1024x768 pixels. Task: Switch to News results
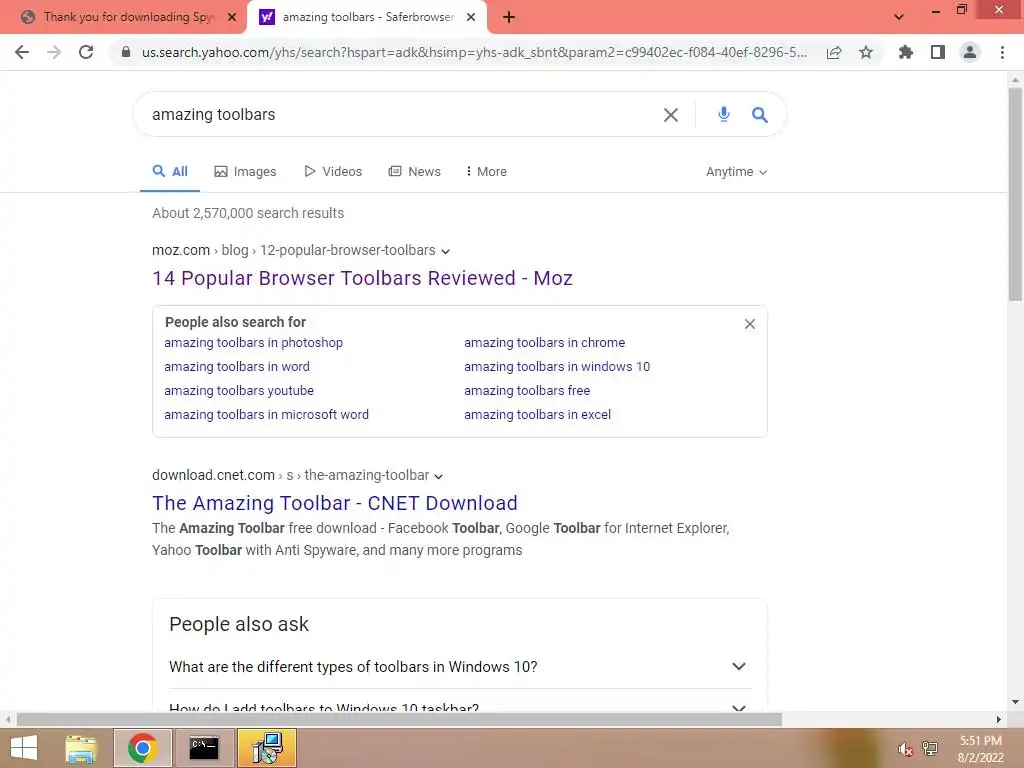tap(415, 172)
